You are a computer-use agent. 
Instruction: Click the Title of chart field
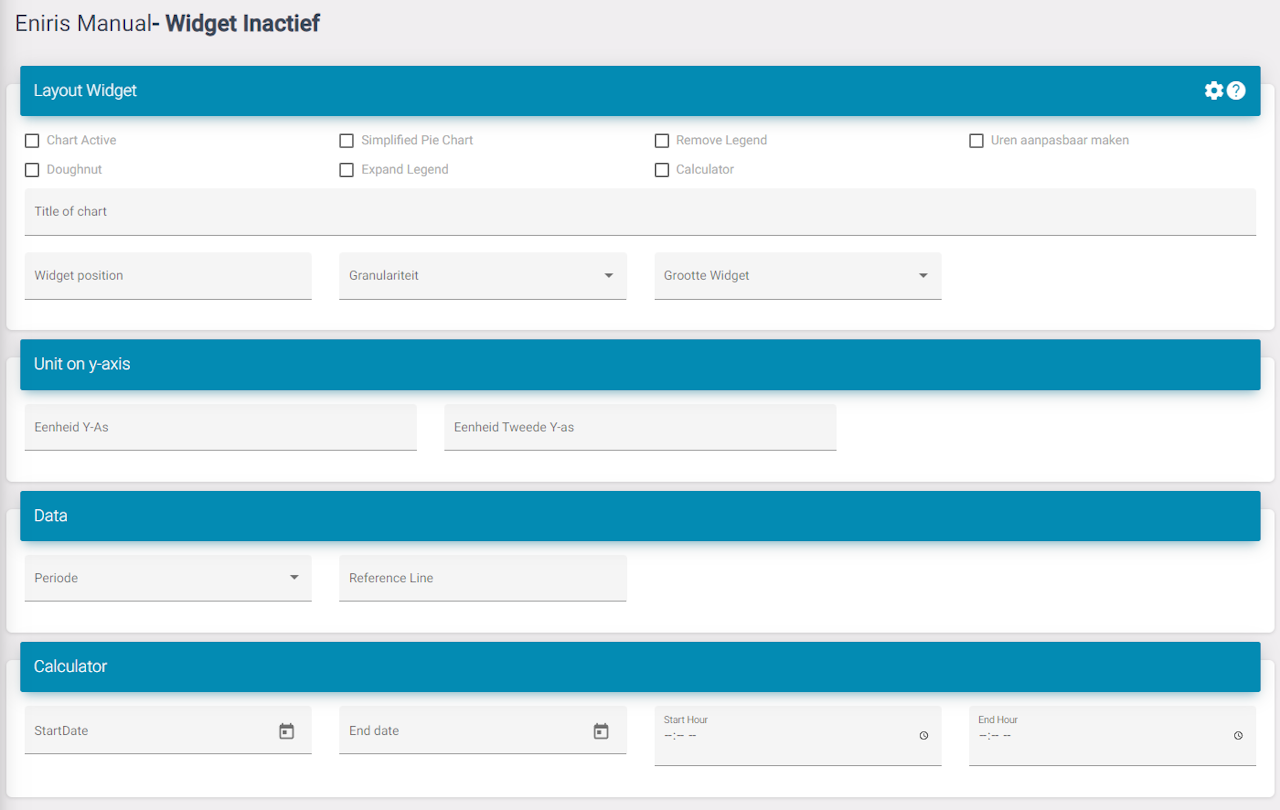coord(640,212)
